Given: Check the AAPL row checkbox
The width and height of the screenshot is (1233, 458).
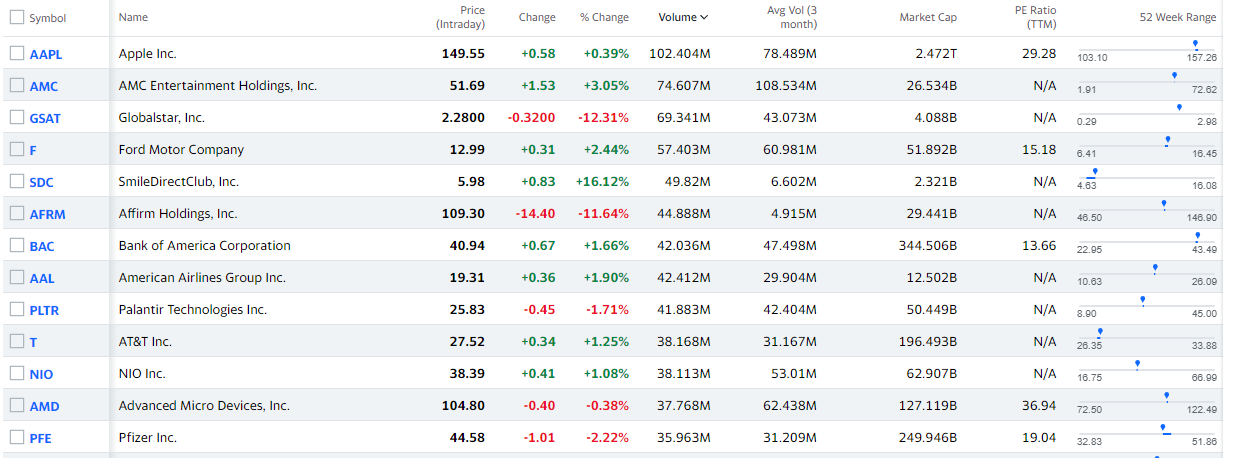Looking at the screenshot, I should click(17, 53).
